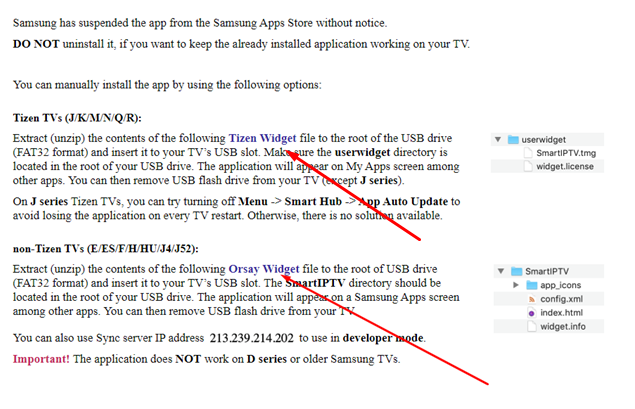Viewport: 635px width, 409px height.
Task: Click the IP address 213.239.214.202
Action: (251, 338)
